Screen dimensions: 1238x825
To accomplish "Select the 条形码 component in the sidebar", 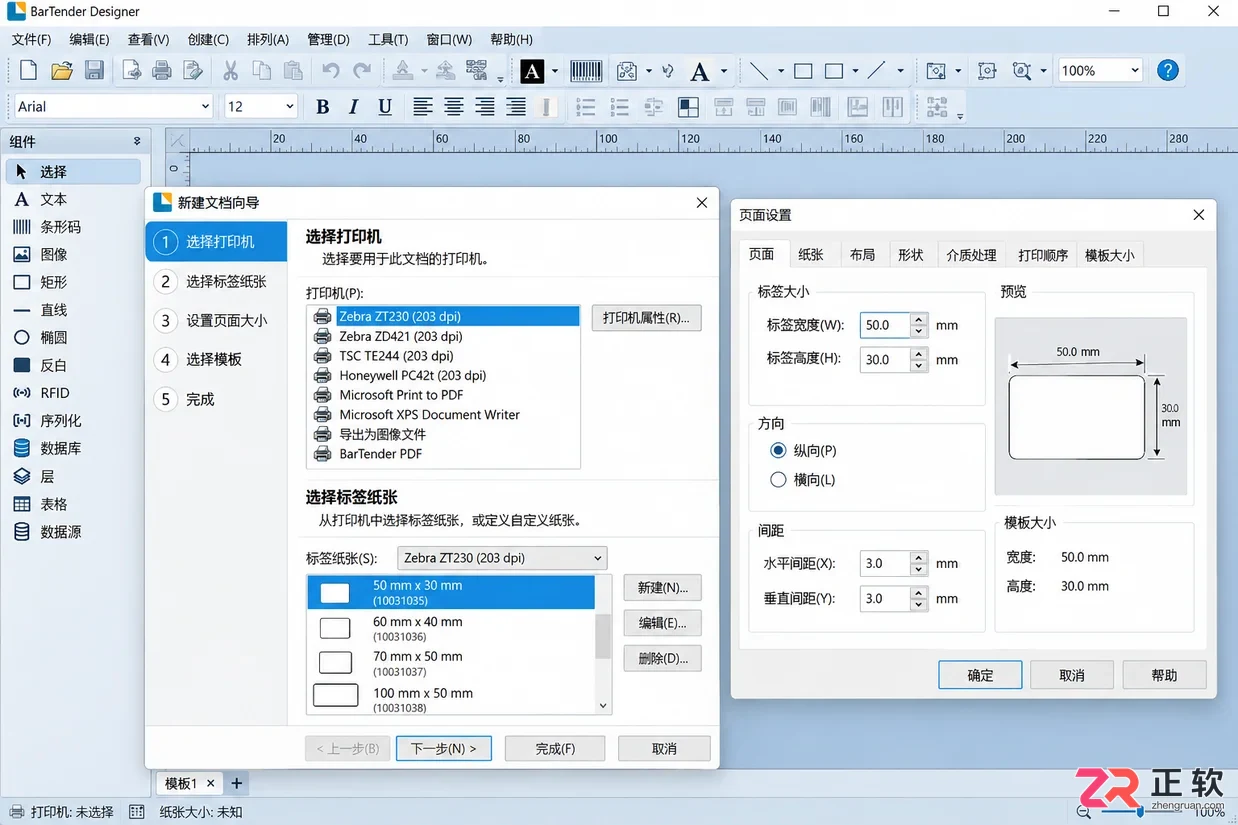I will click(x=73, y=227).
